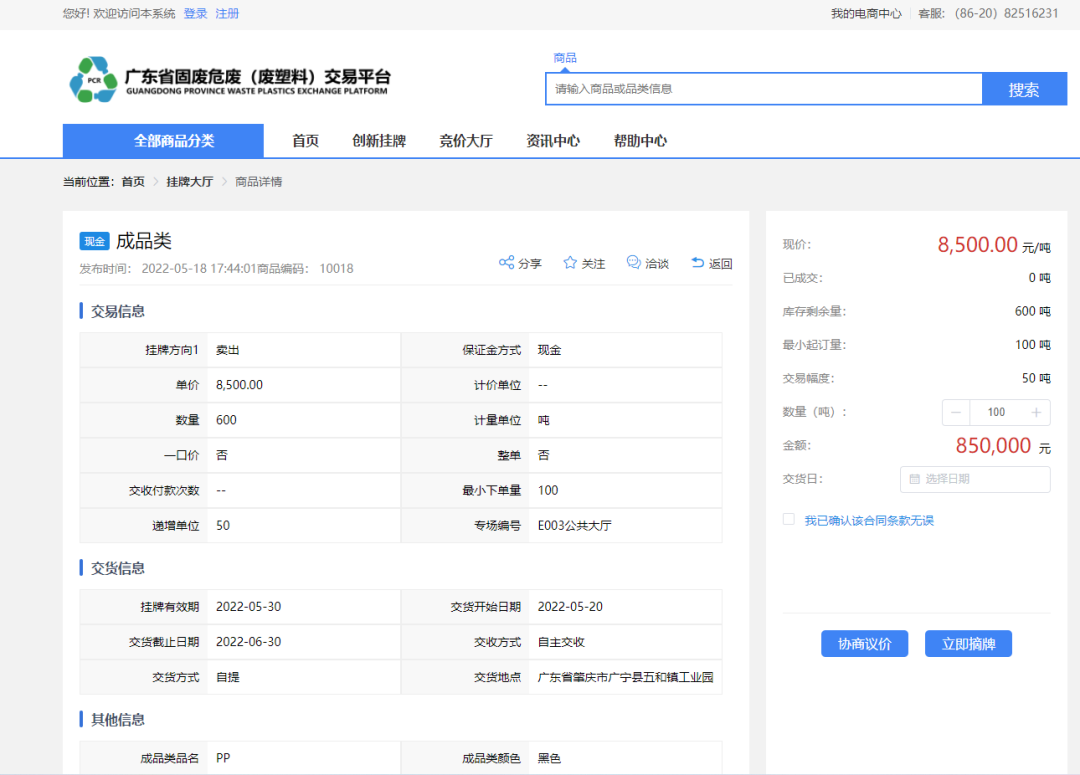Go to 首页 navigation tab
Viewport: 1080px width, 775px height.
click(x=305, y=141)
